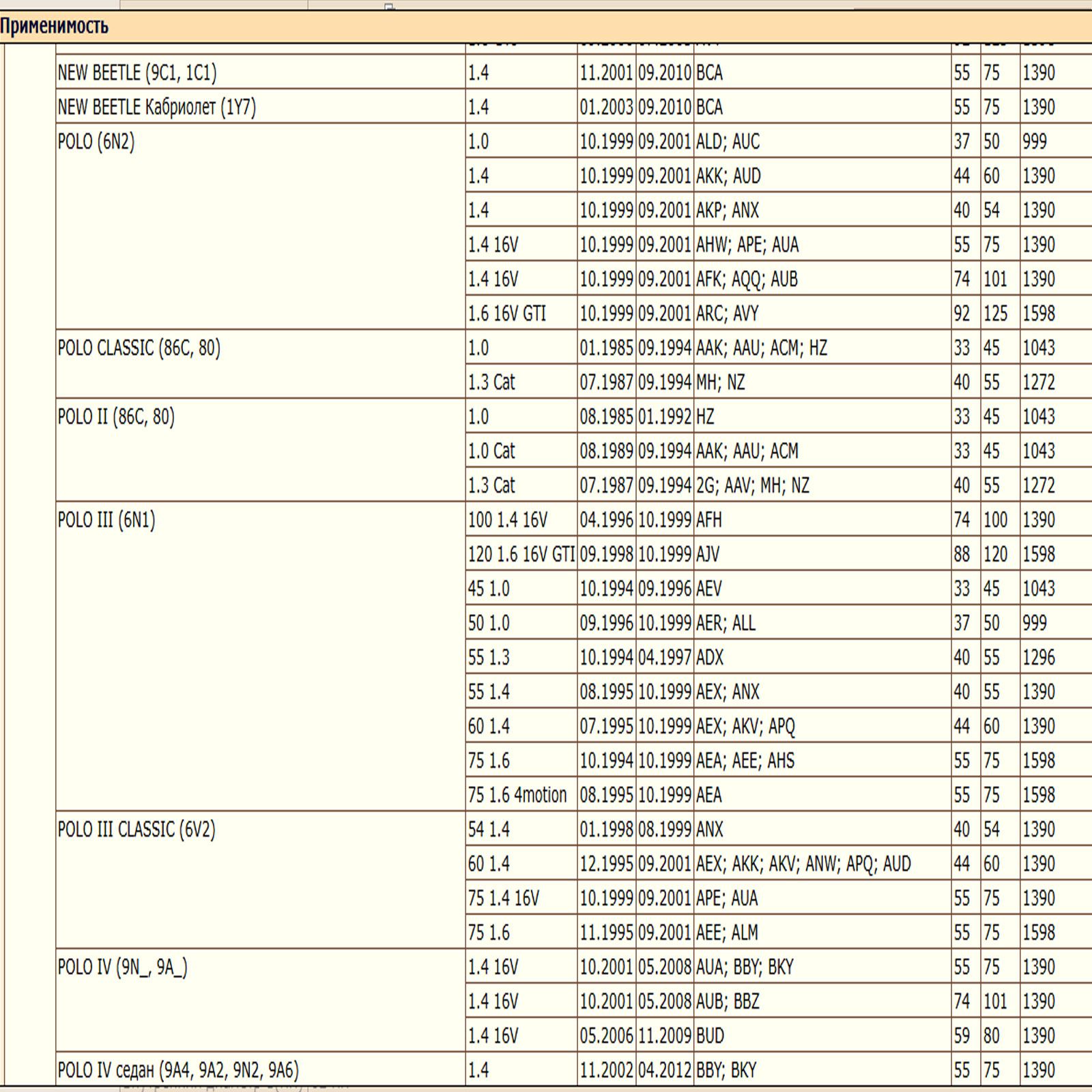1092x1092 pixels.
Task: Select the 120 1.6 16V GTI engine cell
Action: coord(521,554)
